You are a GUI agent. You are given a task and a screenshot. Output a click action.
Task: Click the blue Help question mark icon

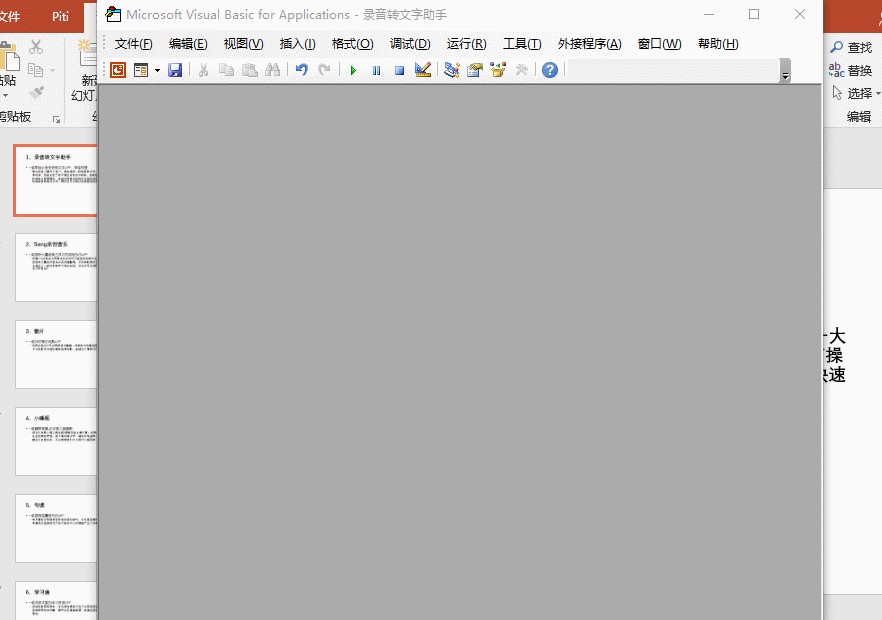tap(550, 70)
